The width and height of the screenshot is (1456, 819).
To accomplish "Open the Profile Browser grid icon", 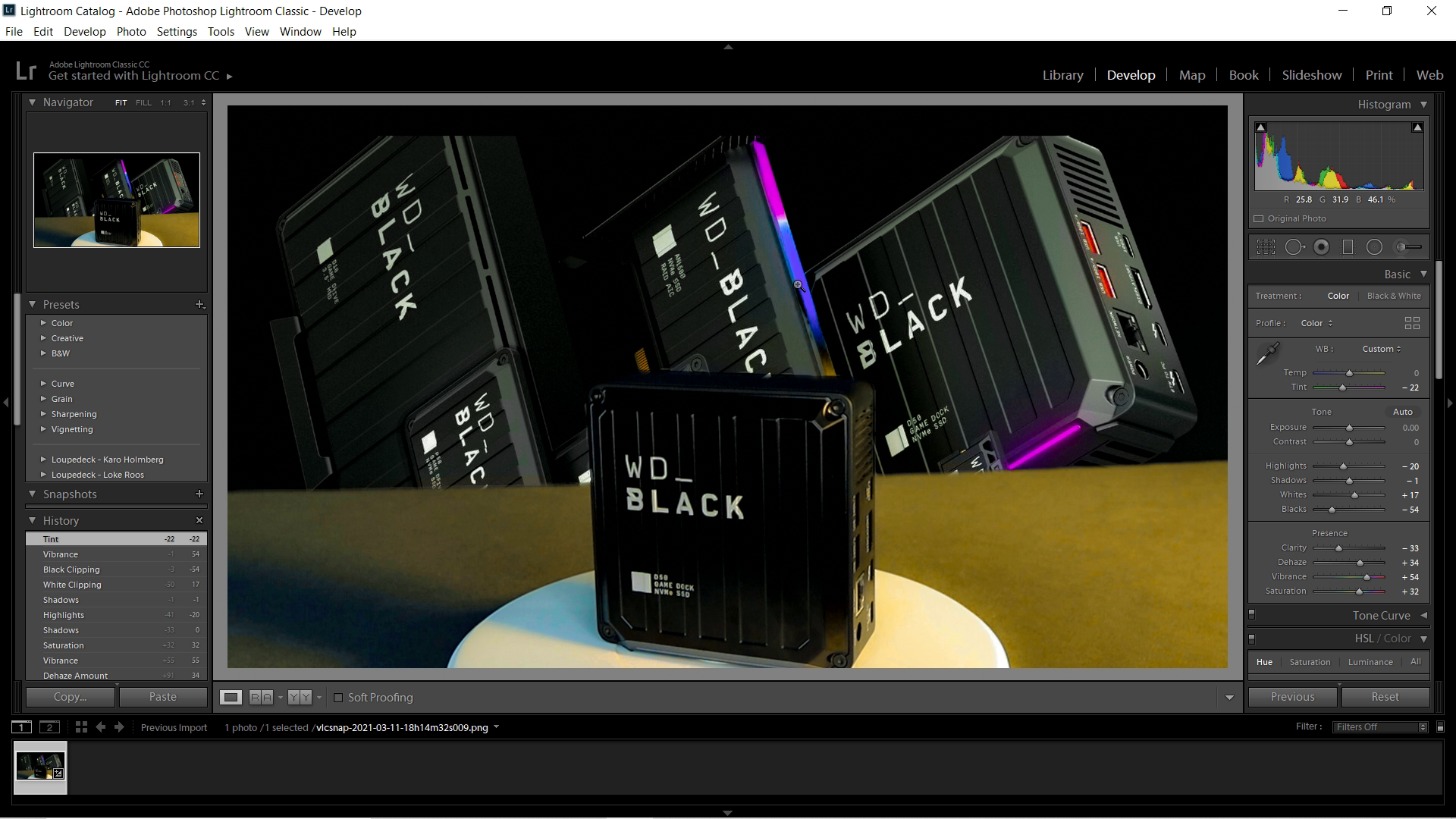I will pyautogui.click(x=1412, y=323).
